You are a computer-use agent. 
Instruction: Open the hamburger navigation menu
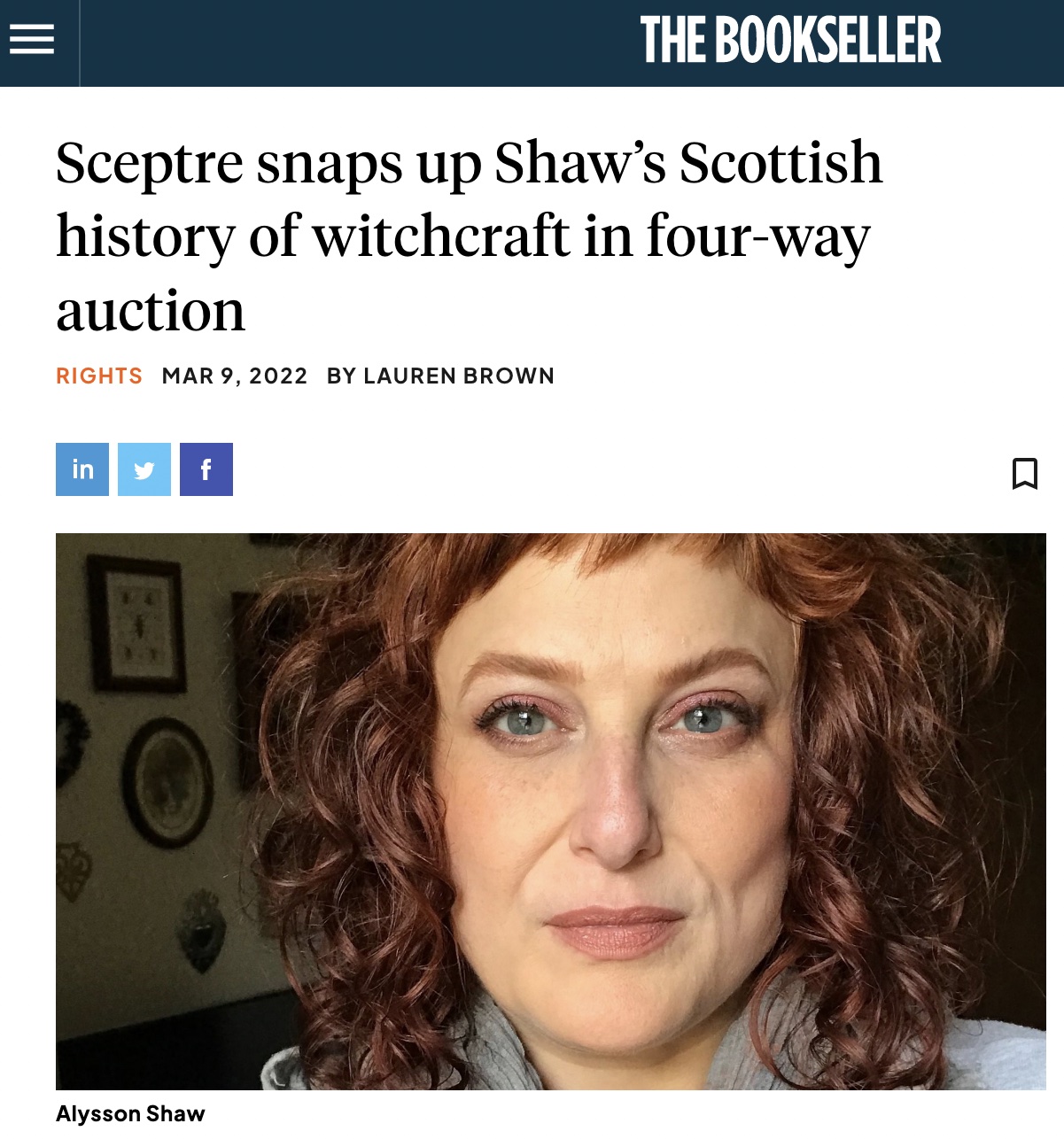pyautogui.click(x=32, y=39)
